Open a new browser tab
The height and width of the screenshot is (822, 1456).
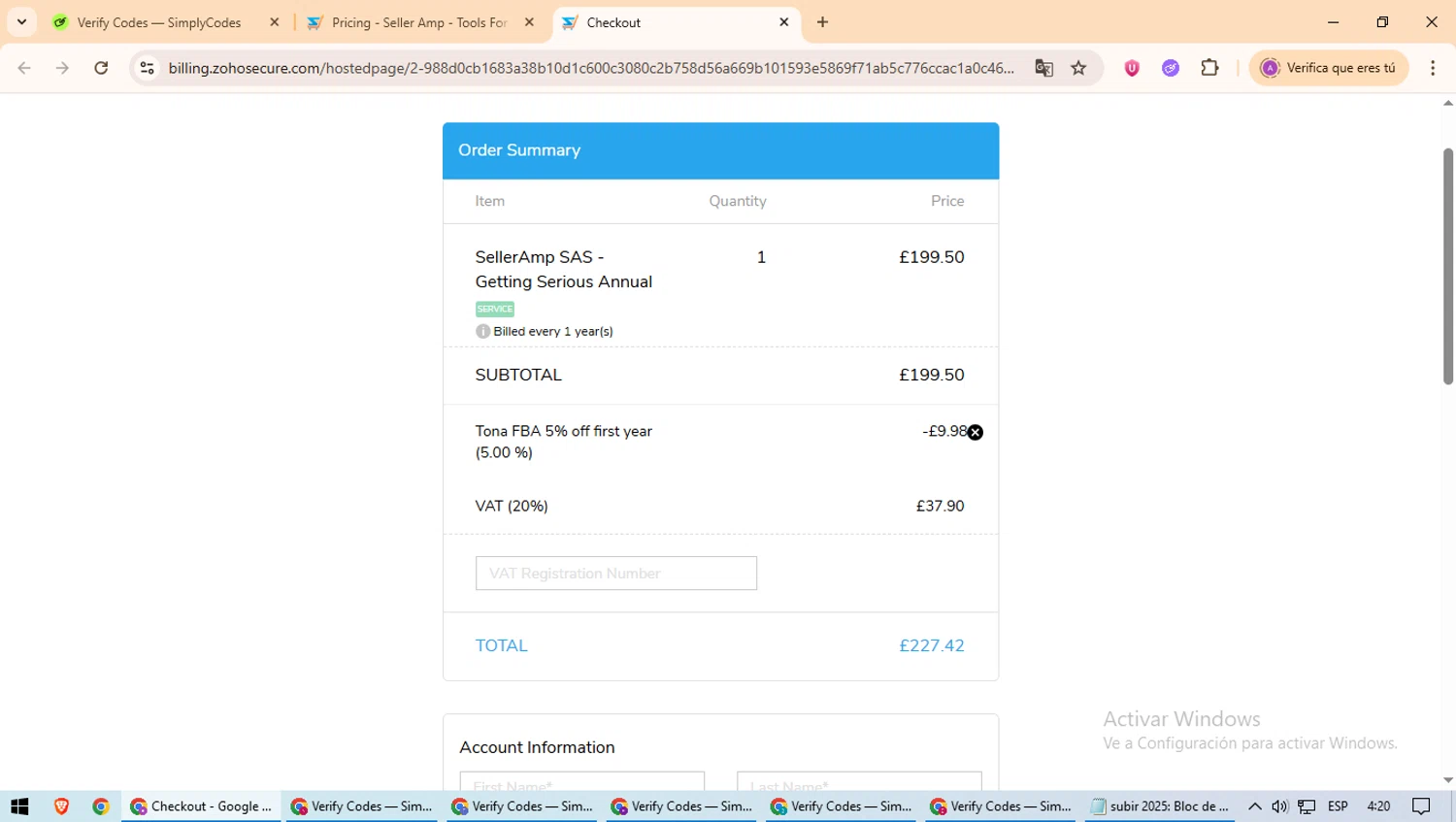pos(823,22)
